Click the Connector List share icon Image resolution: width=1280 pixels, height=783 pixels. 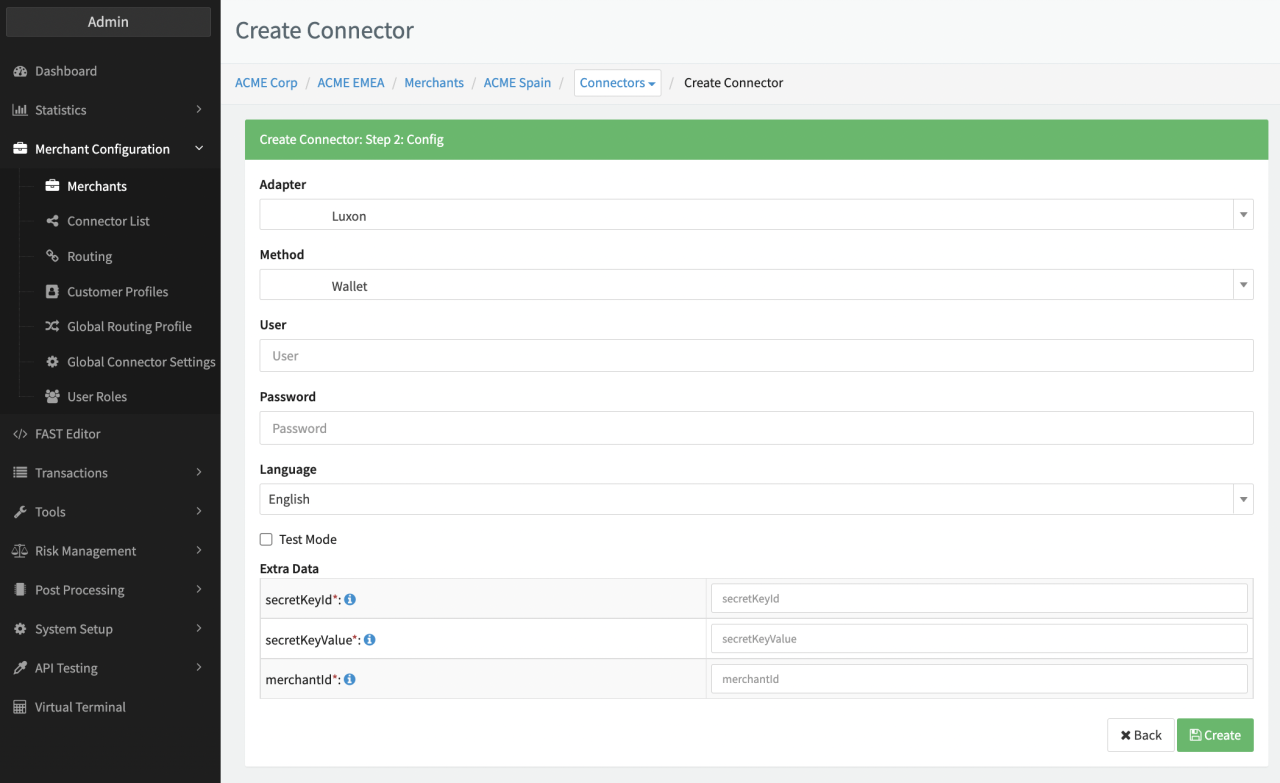point(52,221)
